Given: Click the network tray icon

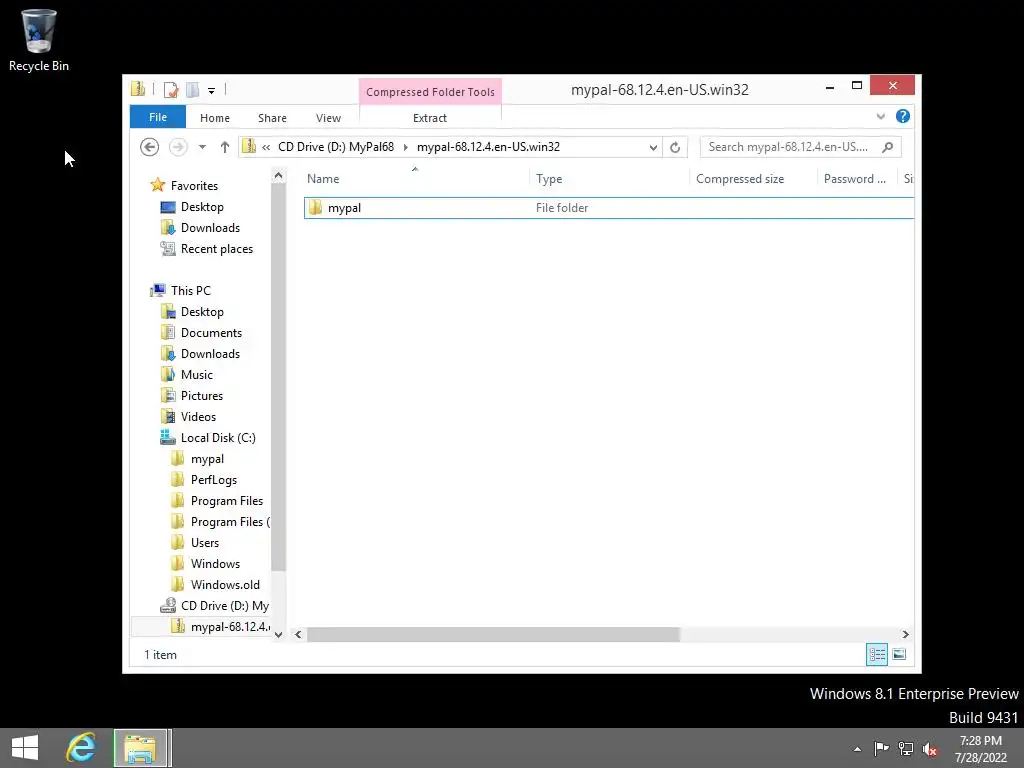Looking at the screenshot, I should (906, 748).
